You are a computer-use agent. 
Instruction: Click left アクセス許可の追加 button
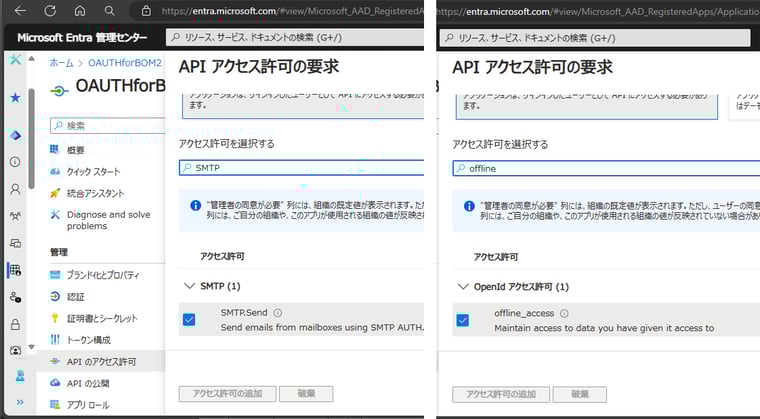(227, 393)
